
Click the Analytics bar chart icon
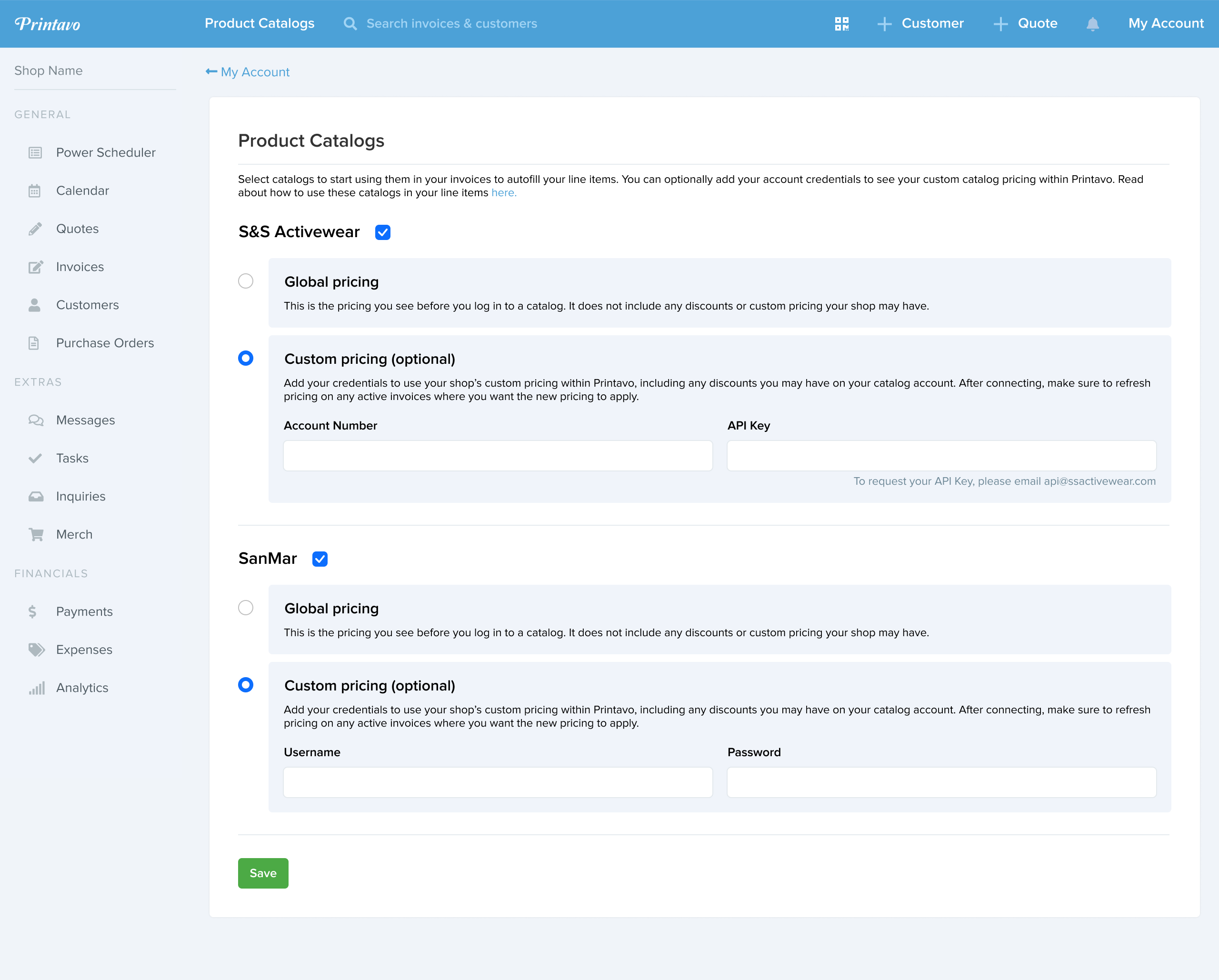pos(37,688)
